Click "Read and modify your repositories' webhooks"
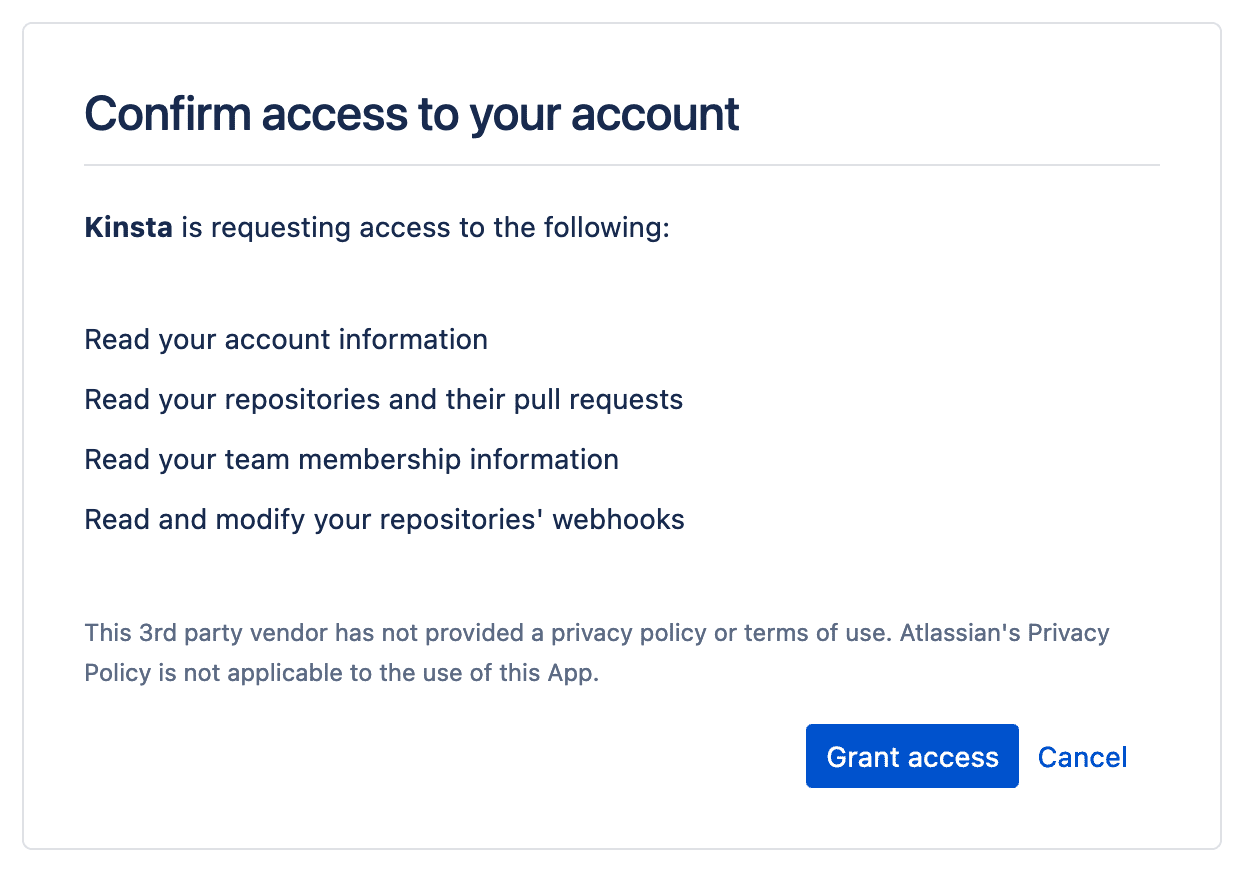Screen dimensions: 1242x878 384,519
